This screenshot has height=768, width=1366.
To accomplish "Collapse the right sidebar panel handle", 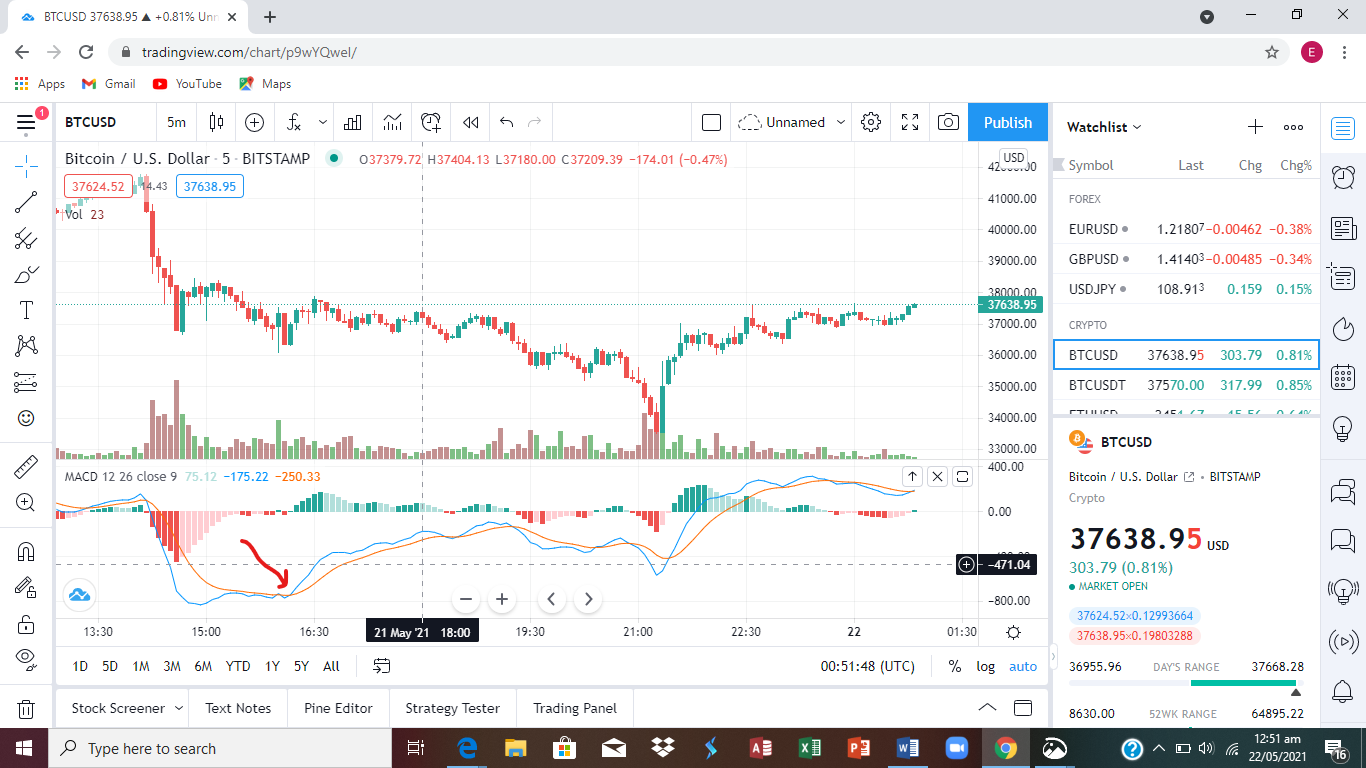I will 1052,657.
